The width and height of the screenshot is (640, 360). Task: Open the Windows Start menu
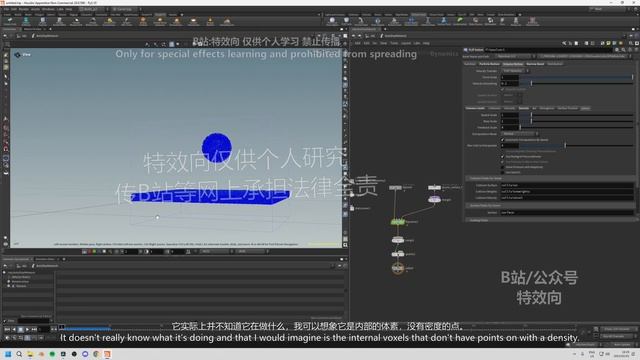[x=8, y=354]
